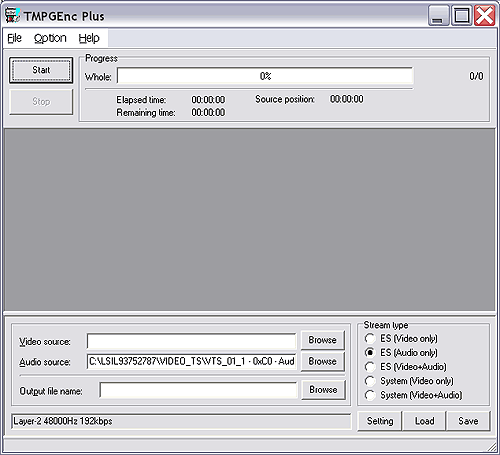Click the window resize grip corner

[x=491, y=447]
